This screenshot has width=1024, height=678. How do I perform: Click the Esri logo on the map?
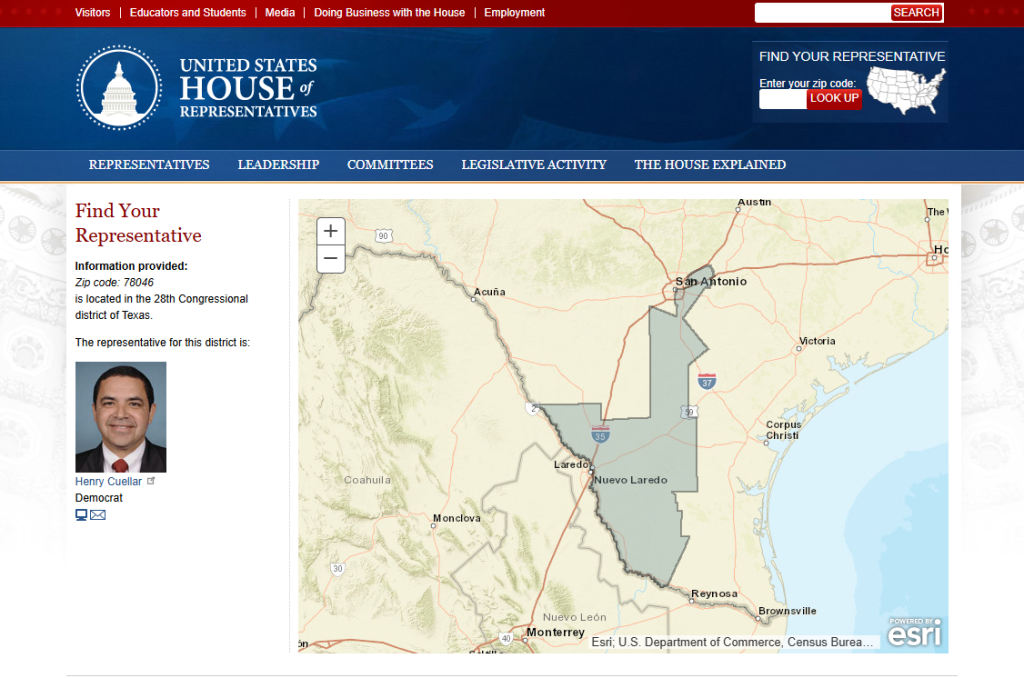[x=915, y=632]
